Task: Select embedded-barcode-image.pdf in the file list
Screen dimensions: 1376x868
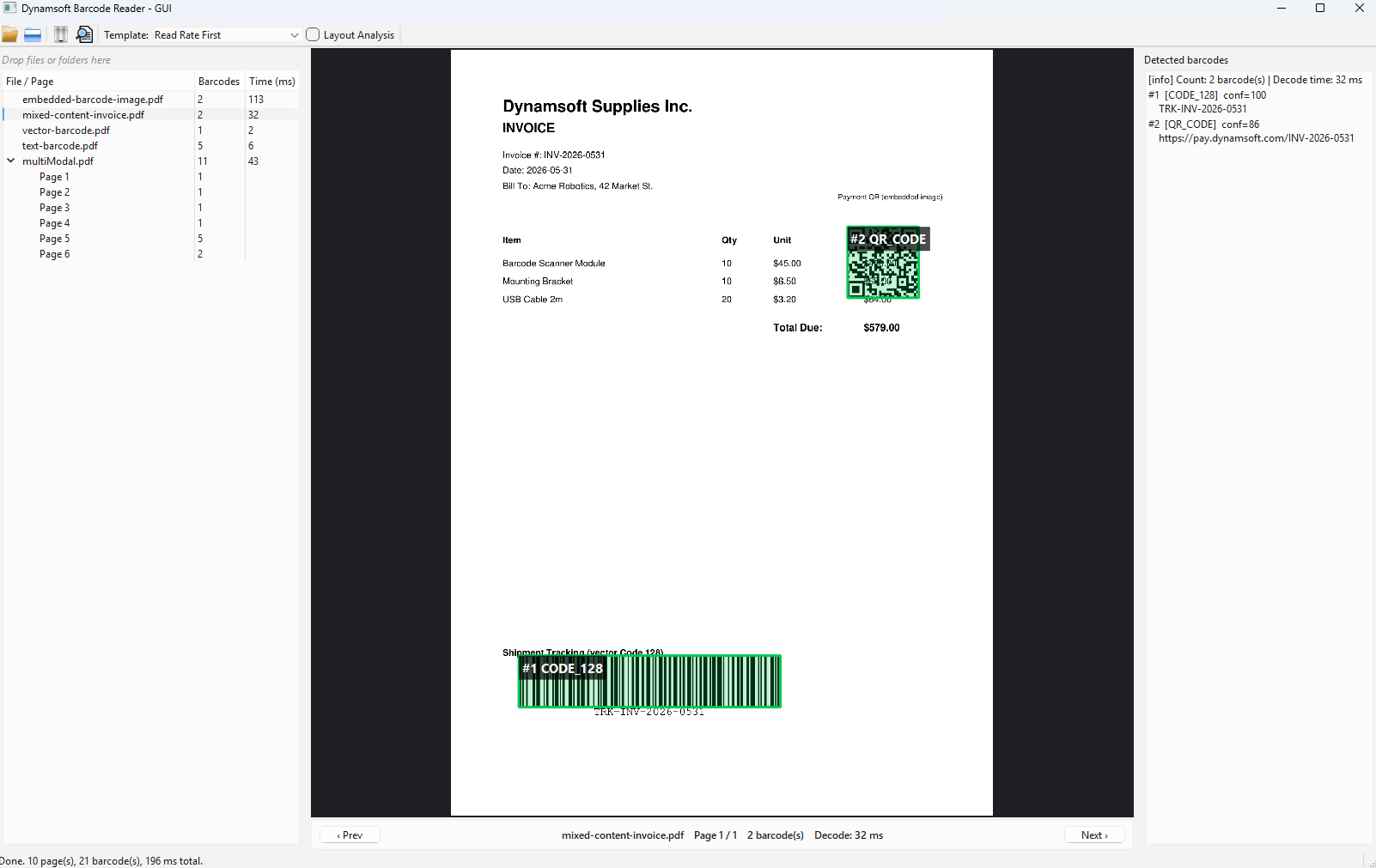Action: (x=93, y=100)
